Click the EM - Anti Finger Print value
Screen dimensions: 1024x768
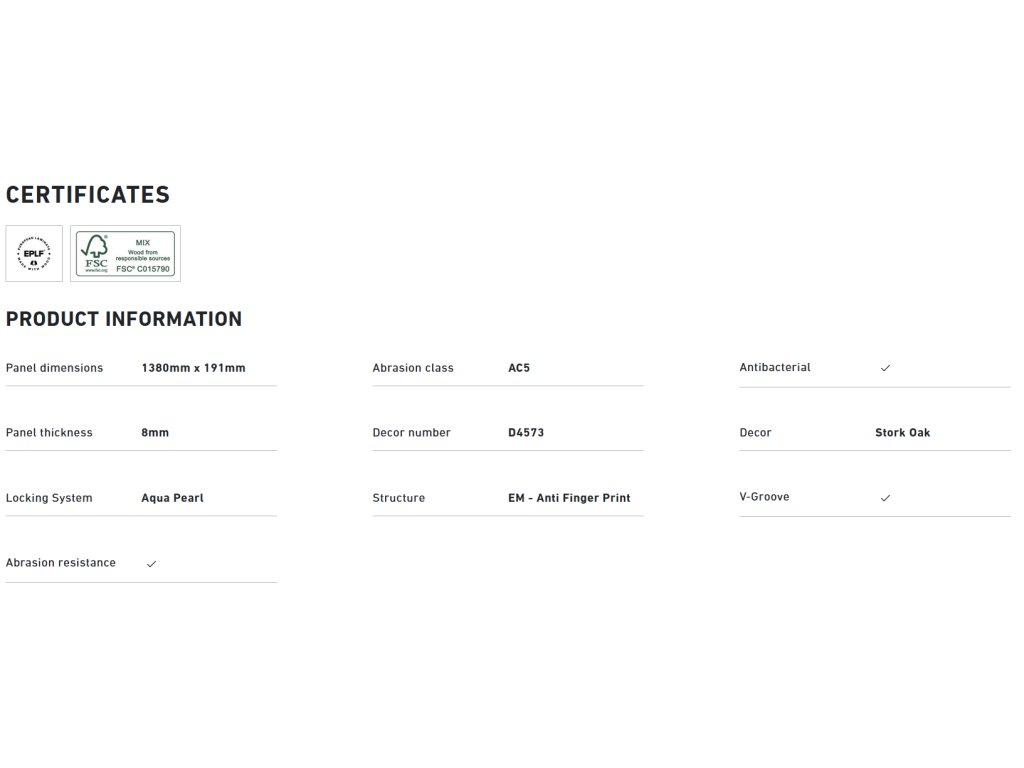click(x=569, y=498)
